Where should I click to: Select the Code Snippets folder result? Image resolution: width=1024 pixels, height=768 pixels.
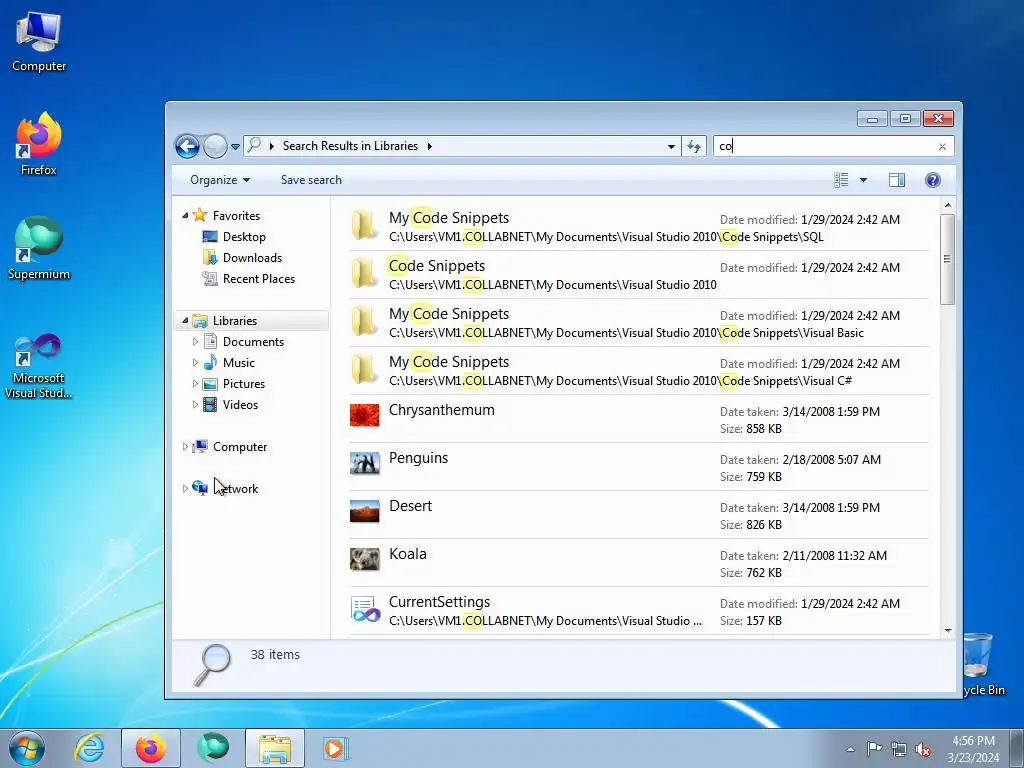click(639, 275)
